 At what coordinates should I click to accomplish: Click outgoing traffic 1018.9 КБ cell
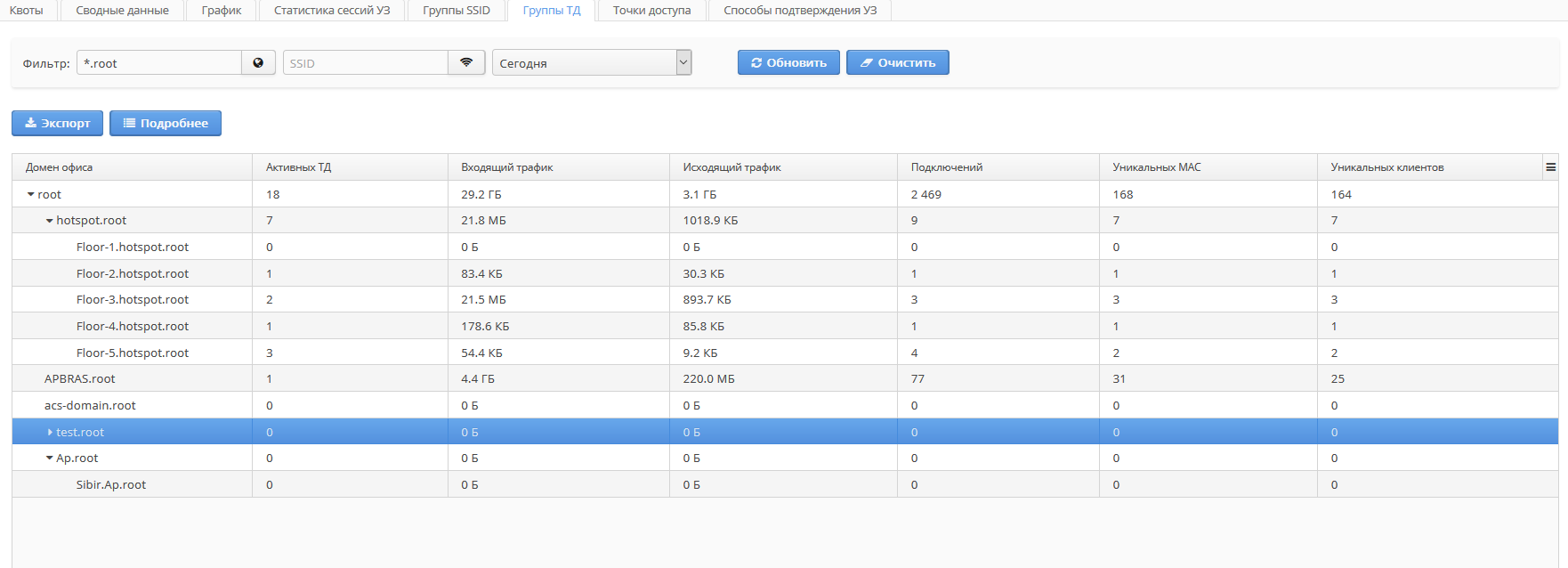pos(710,221)
